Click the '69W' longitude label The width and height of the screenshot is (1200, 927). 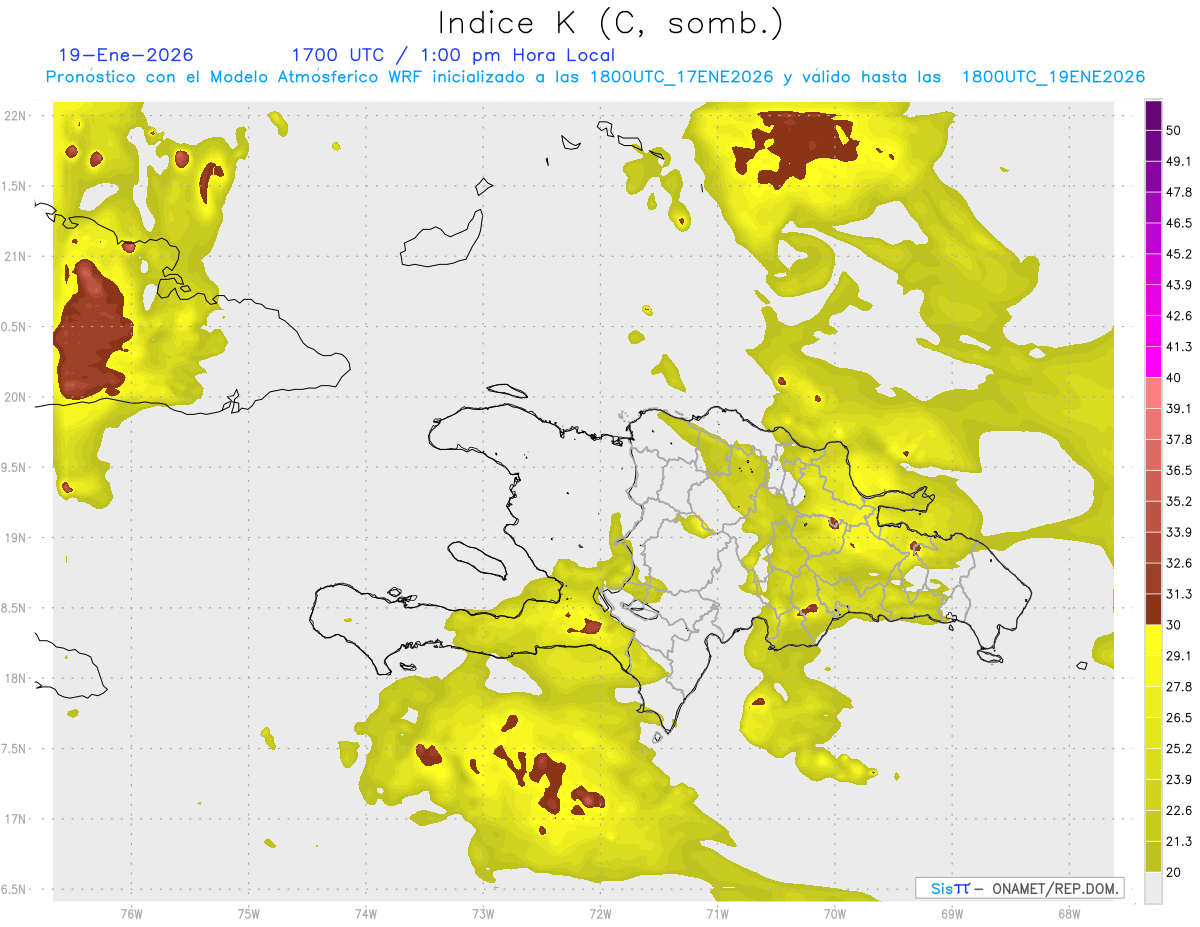951,914
